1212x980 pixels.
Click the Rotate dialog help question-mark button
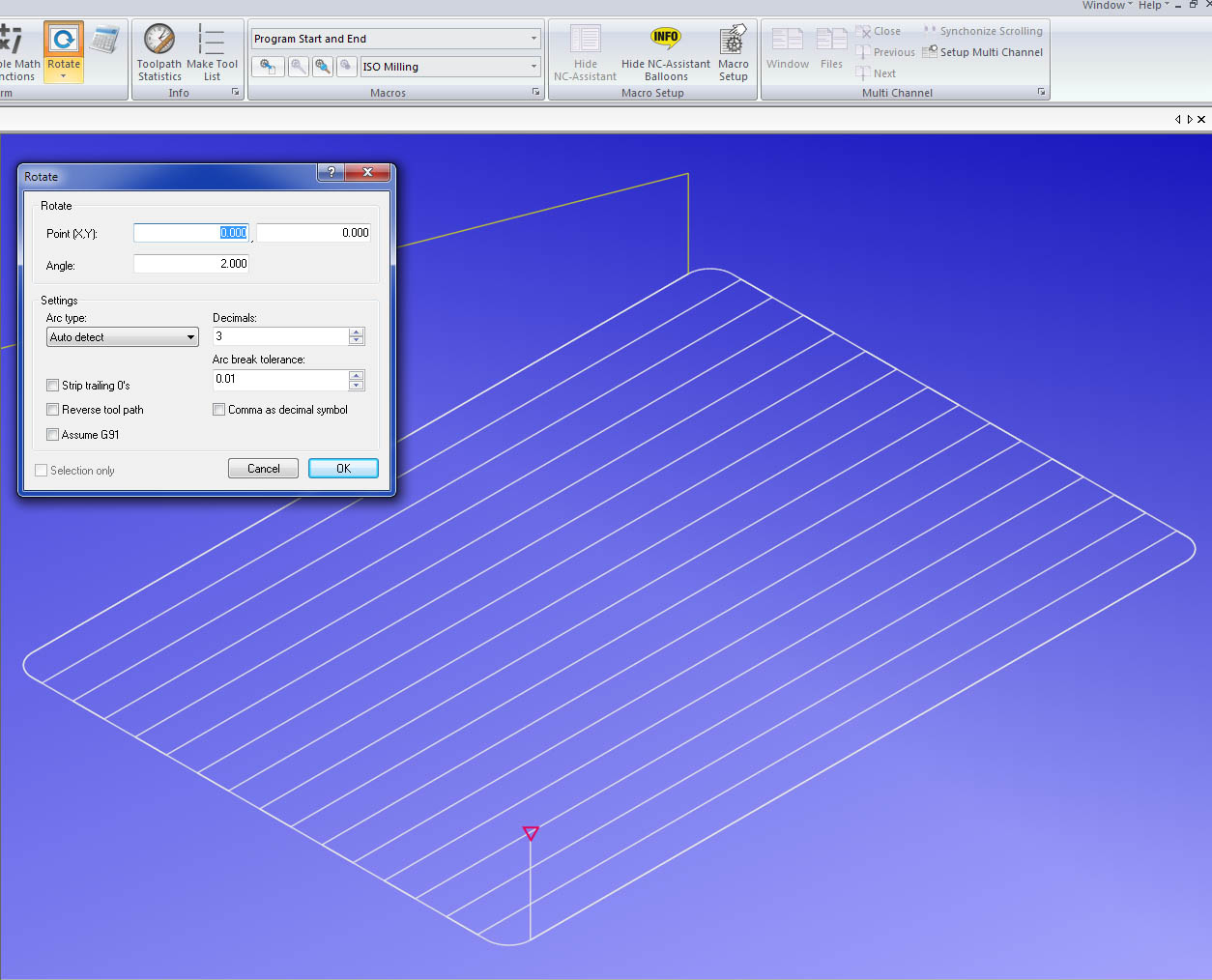[332, 172]
